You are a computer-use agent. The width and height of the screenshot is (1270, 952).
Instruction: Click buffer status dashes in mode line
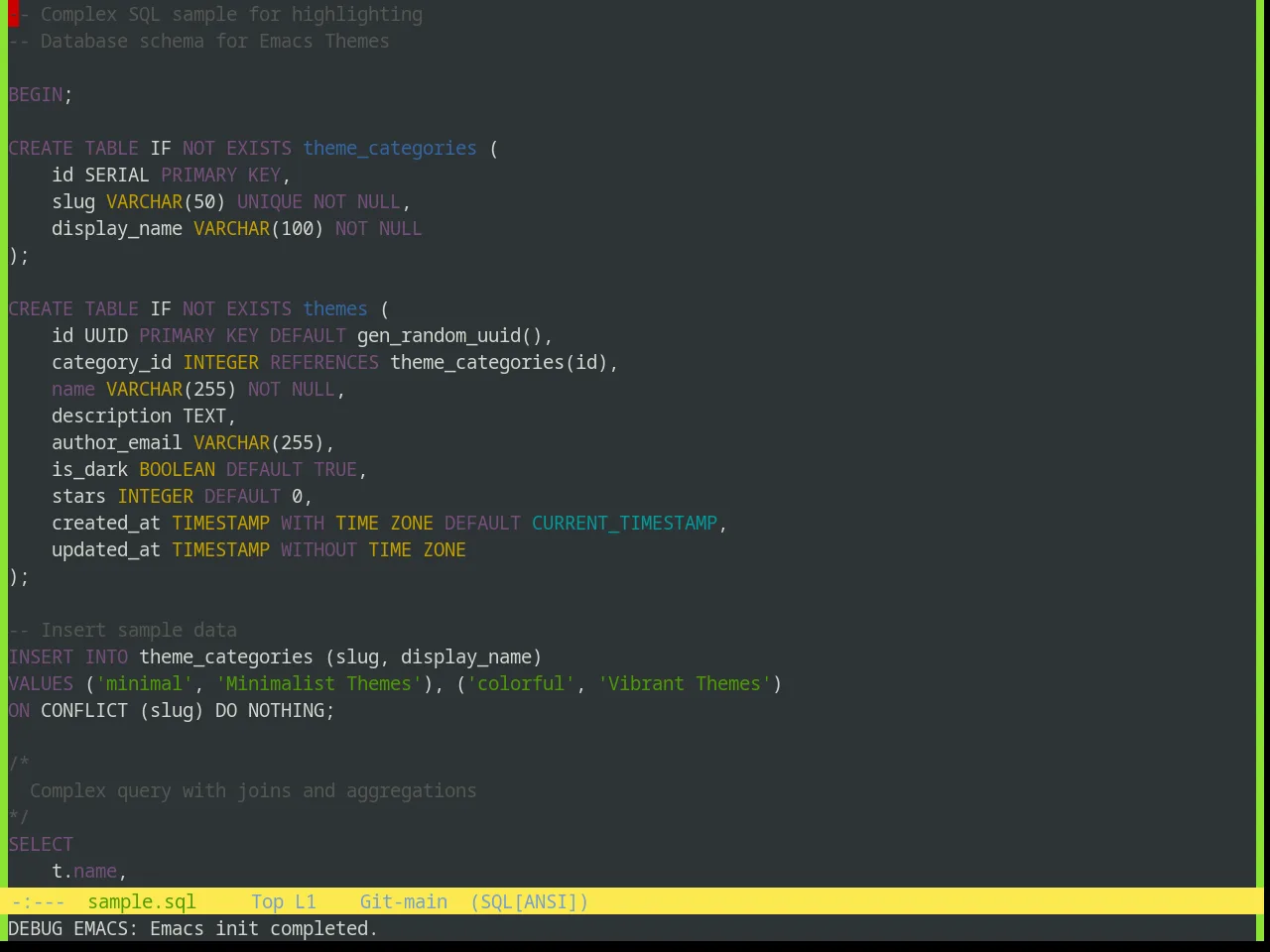pos(38,901)
